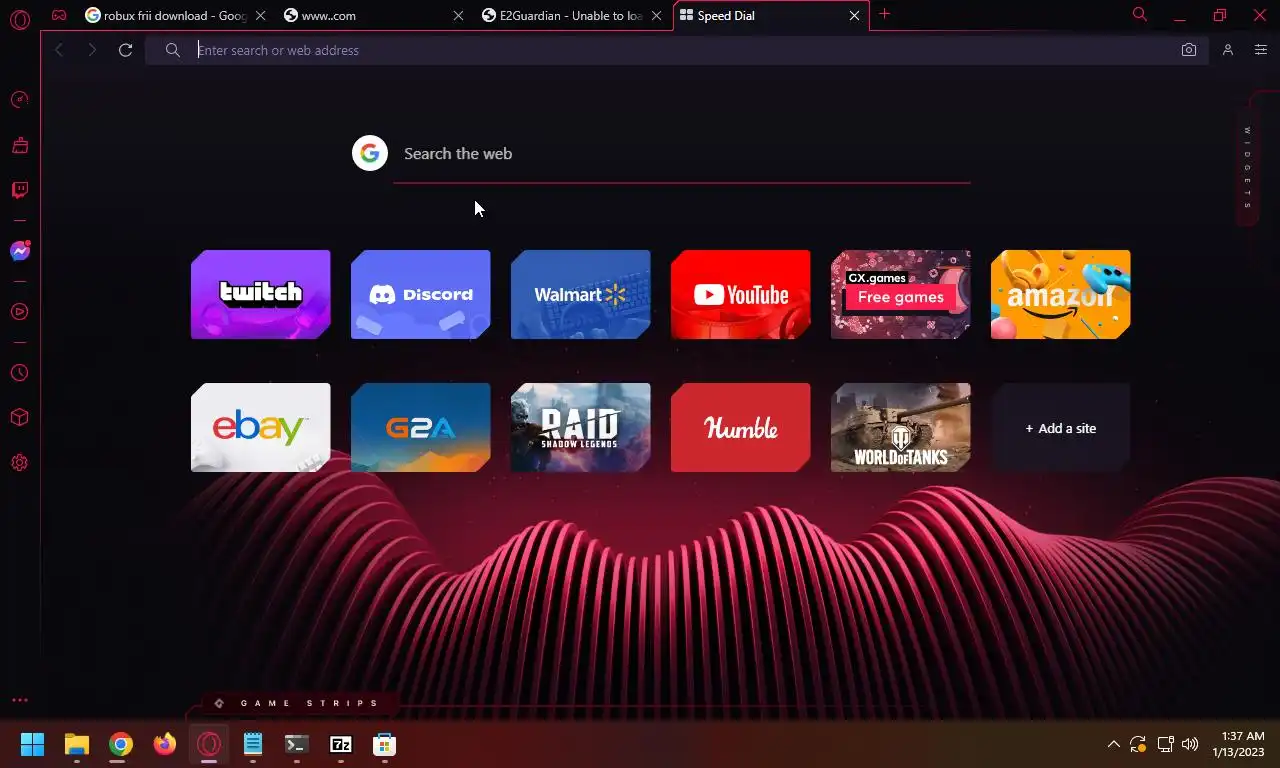This screenshot has width=1280, height=768.
Task: Open Twitch panel in sidebar
Action: (x=19, y=190)
